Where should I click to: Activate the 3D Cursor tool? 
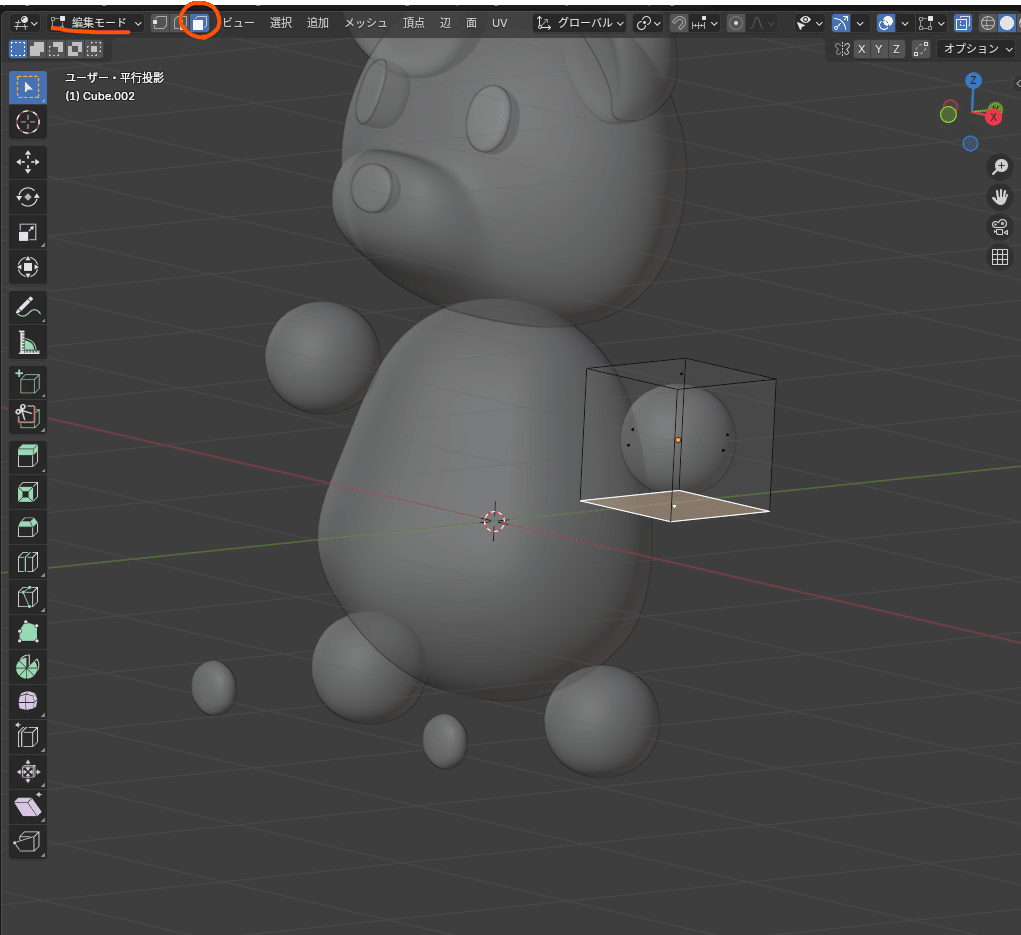(27, 122)
